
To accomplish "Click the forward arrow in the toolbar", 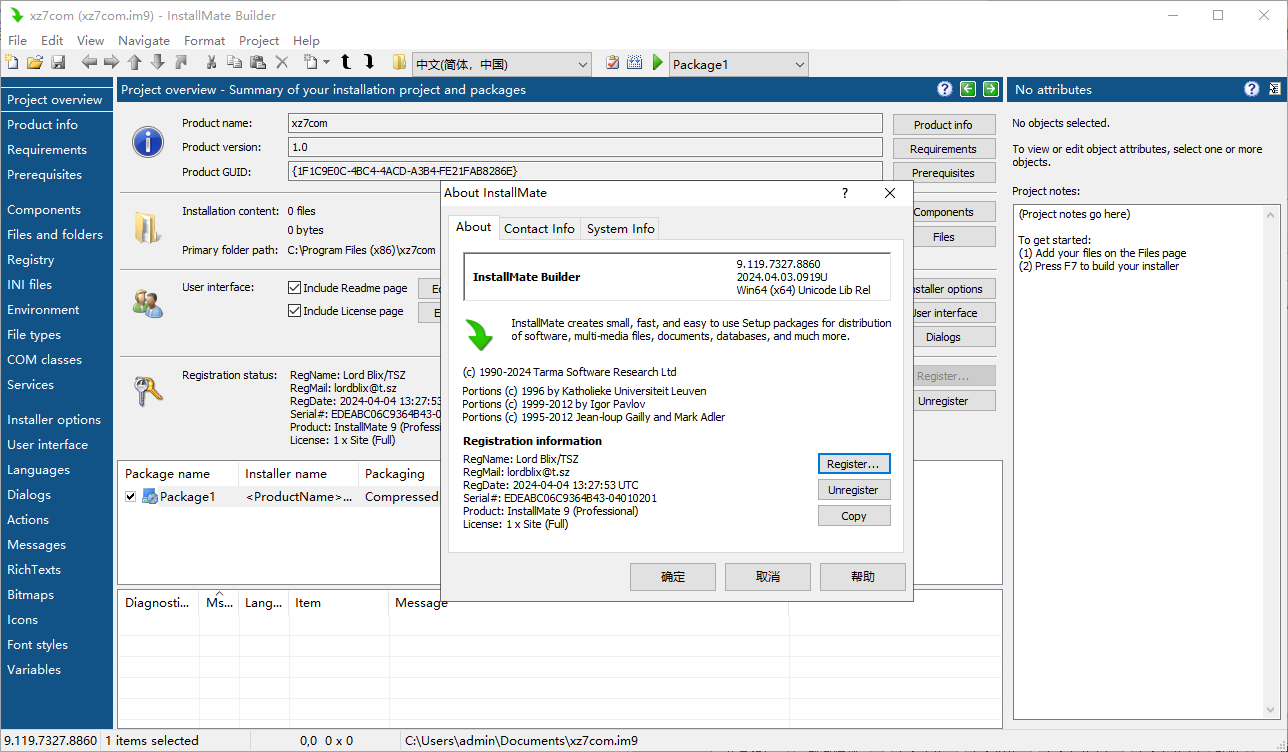I will click(112, 63).
